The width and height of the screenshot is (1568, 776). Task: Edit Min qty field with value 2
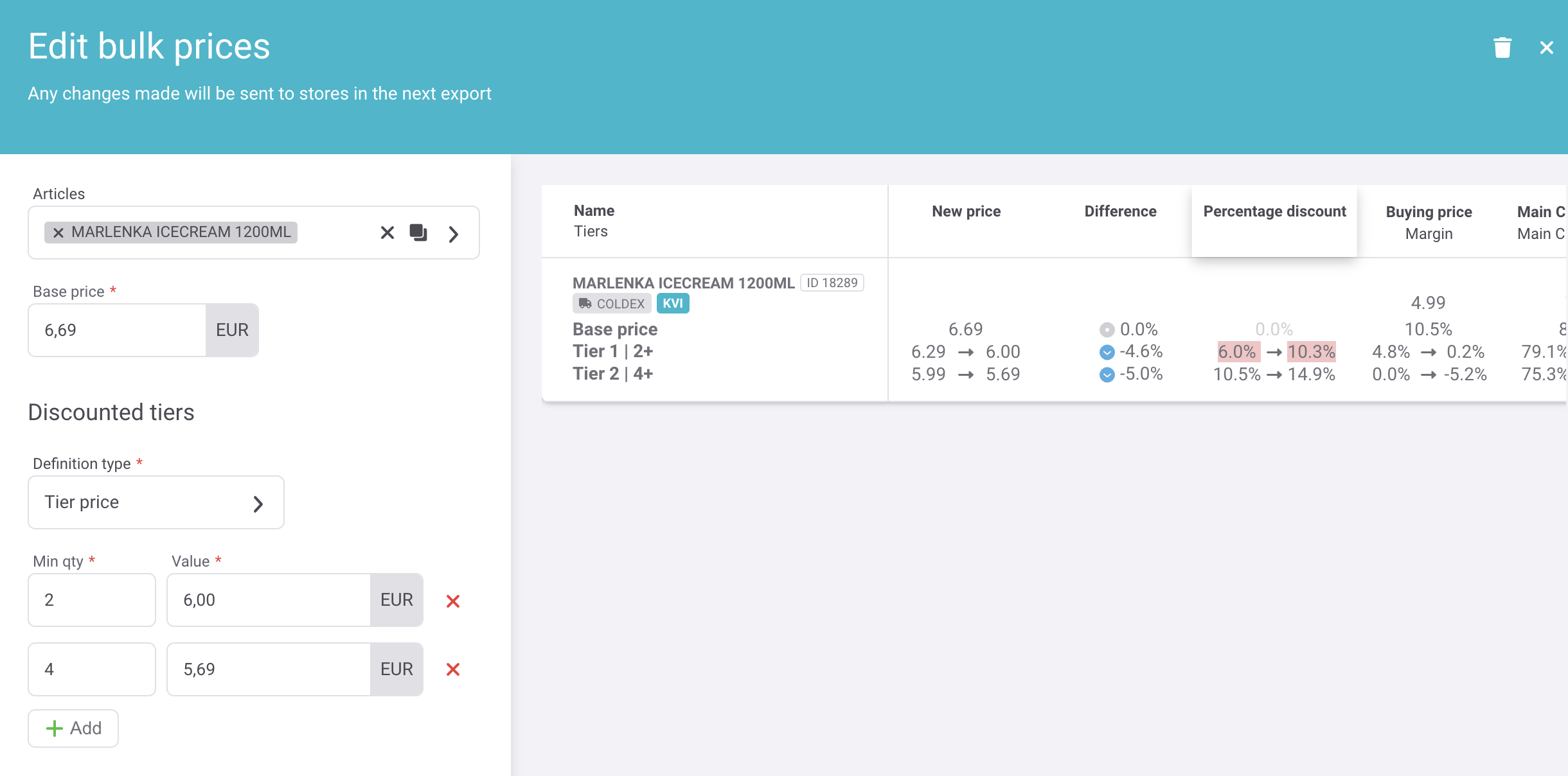92,600
